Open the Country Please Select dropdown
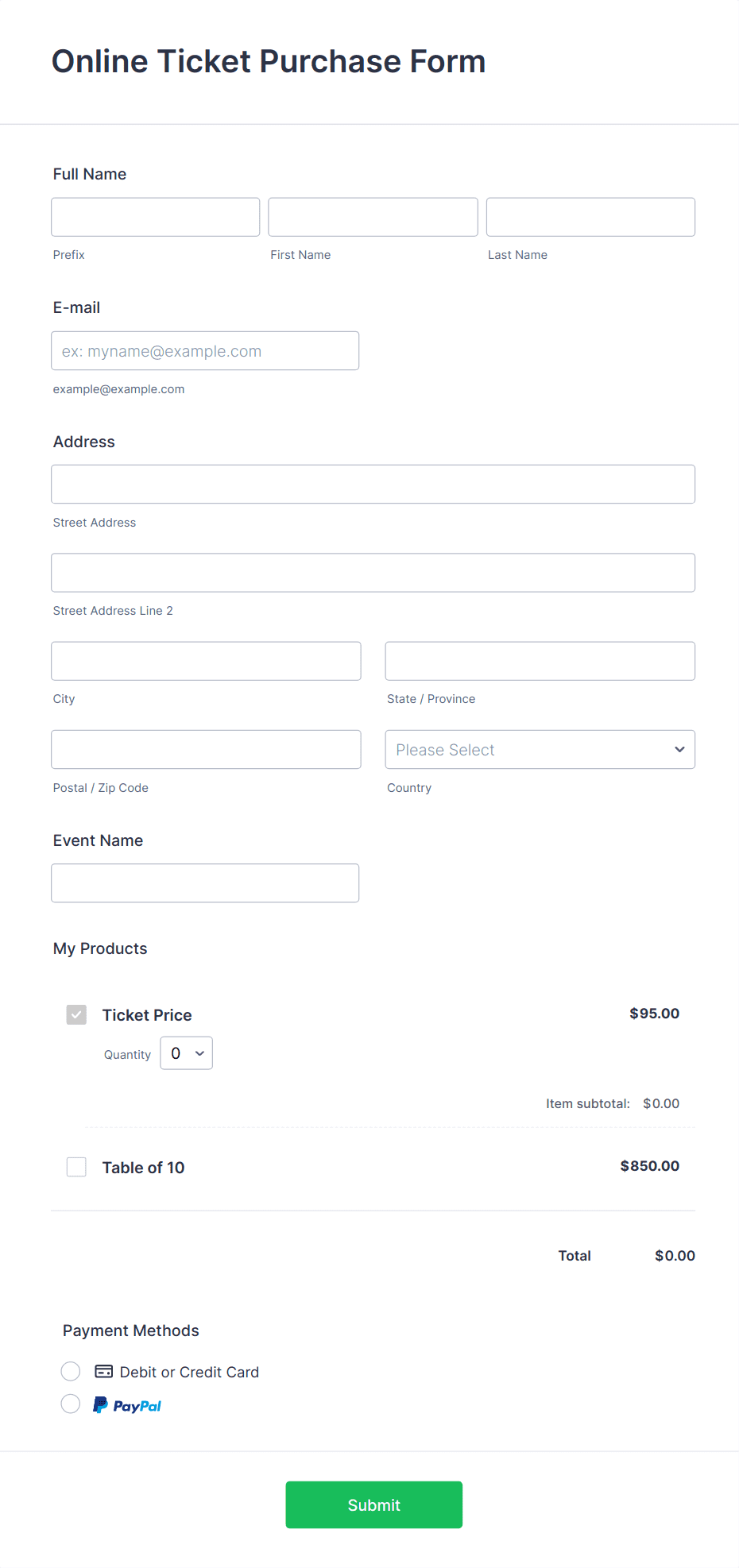 click(540, 749)
